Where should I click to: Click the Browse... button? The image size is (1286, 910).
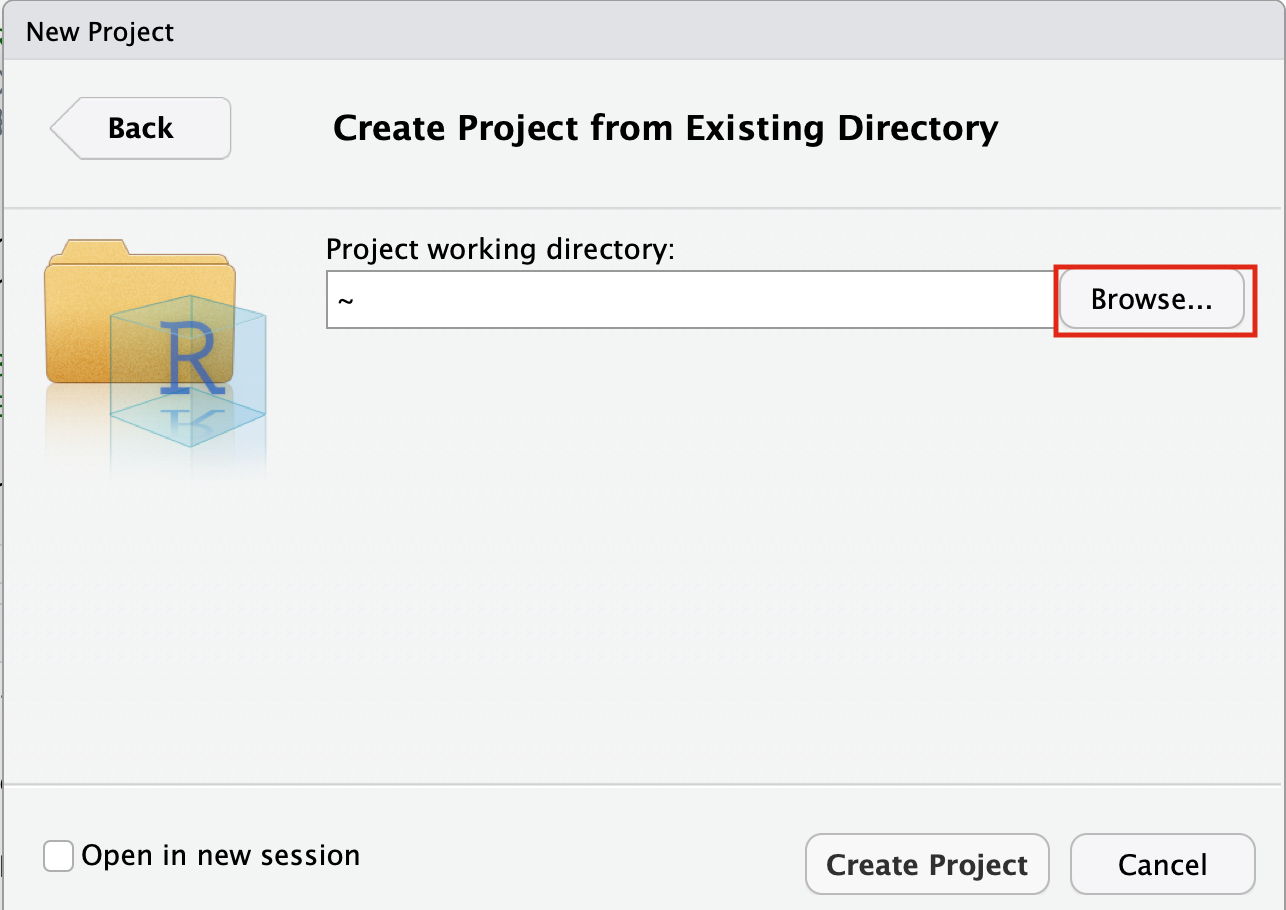click(x=1151, y=300)
